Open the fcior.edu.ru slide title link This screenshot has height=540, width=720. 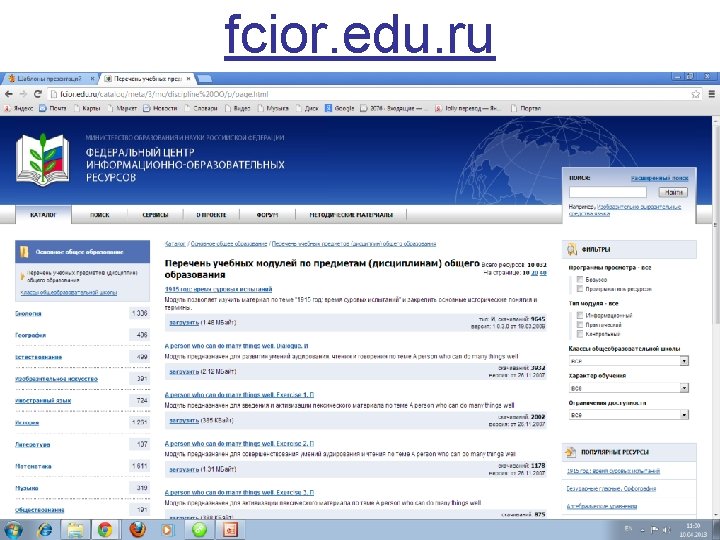[x=359, y=35]
